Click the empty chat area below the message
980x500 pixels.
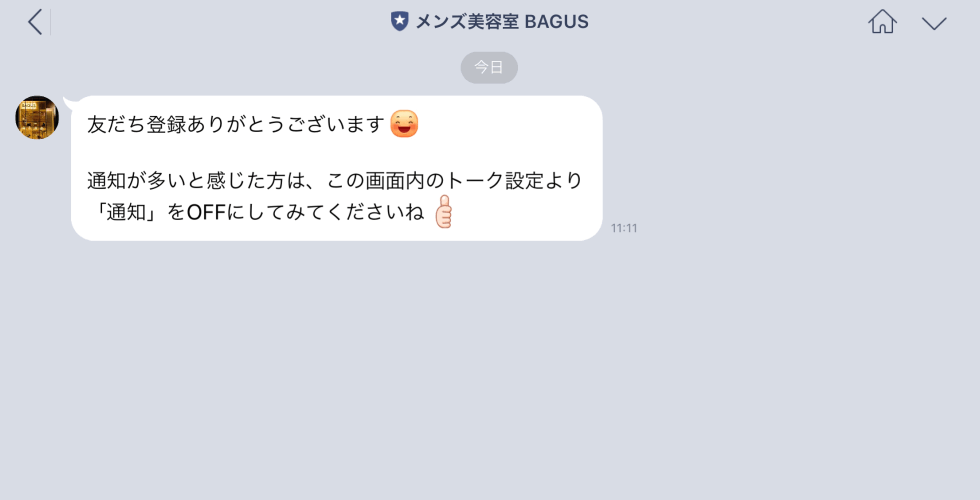(x=490, y=369)
